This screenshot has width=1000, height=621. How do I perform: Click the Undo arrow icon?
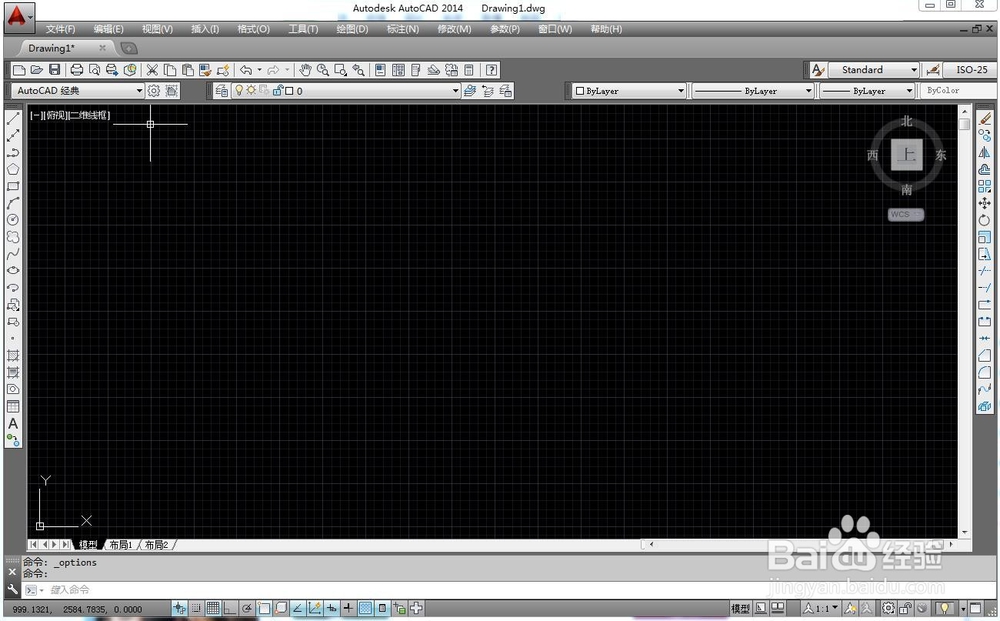(246, 70)
